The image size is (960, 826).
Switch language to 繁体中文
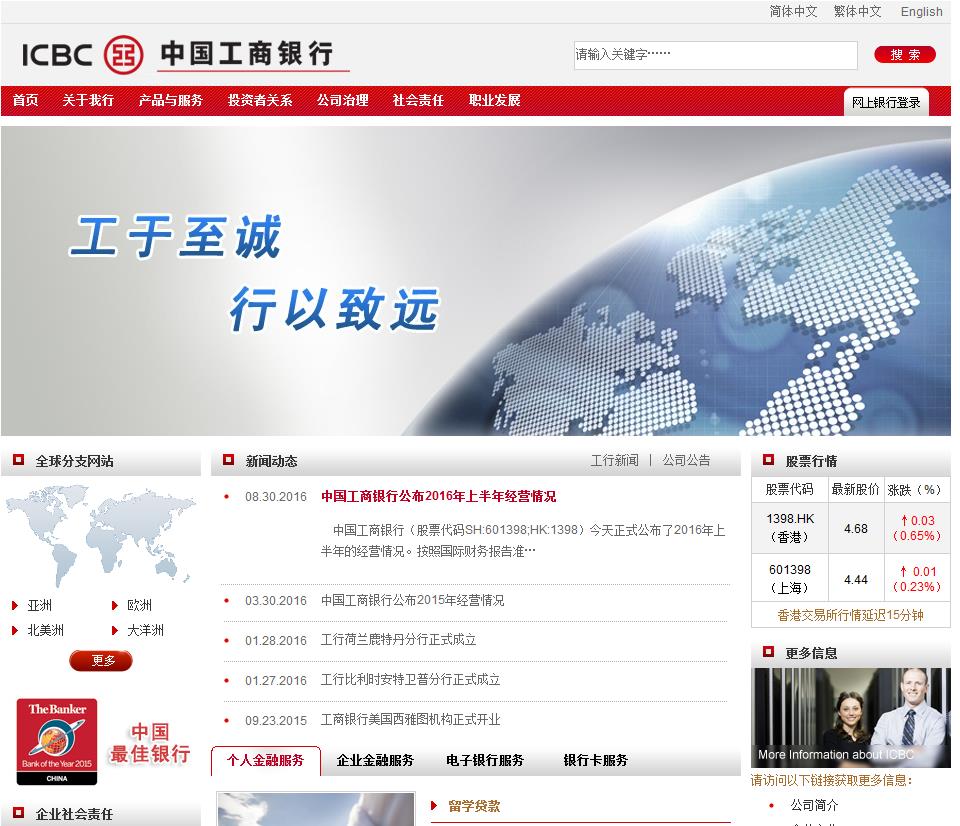click(858, 12)
